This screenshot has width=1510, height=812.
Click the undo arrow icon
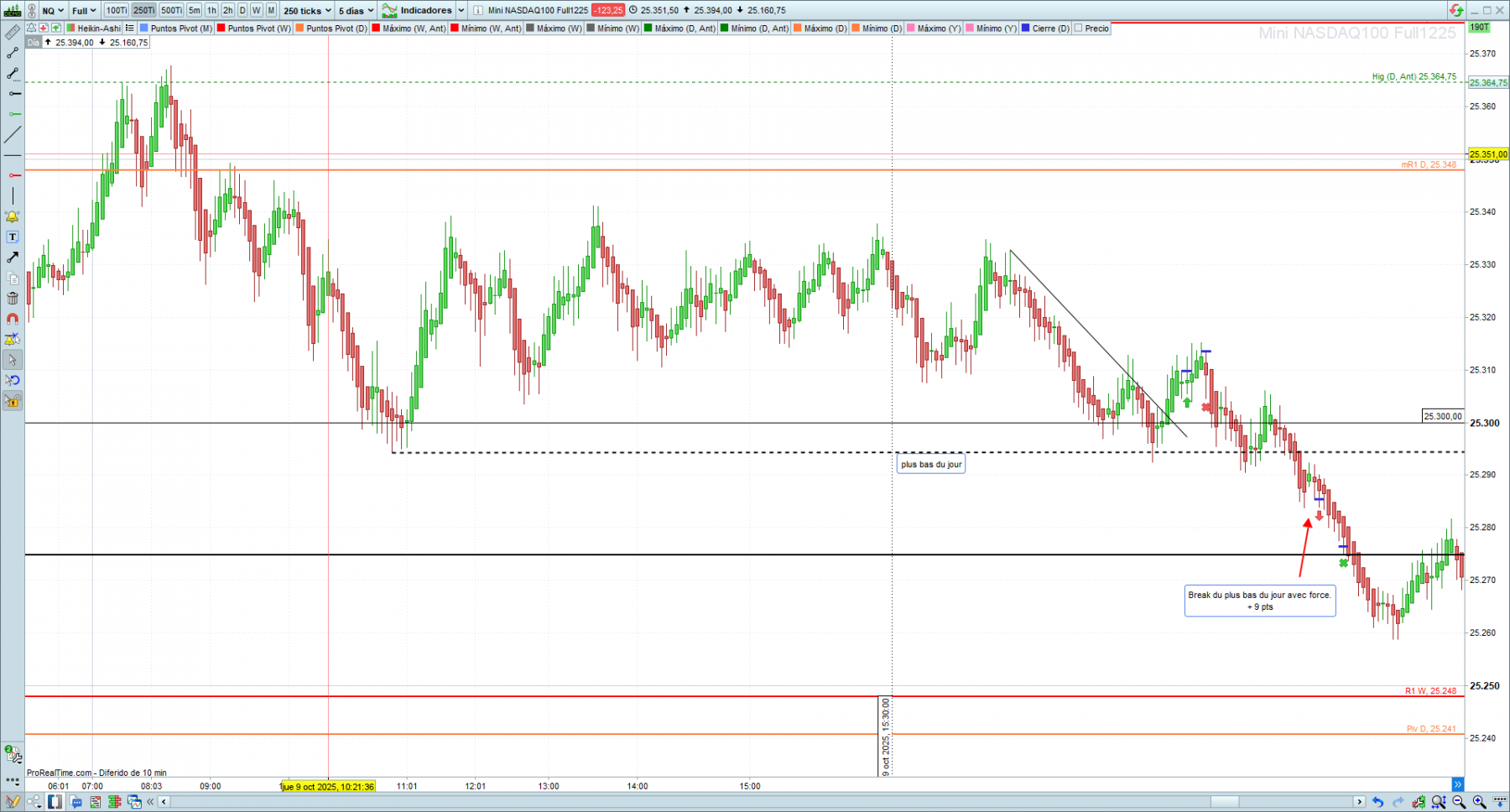1377,802
